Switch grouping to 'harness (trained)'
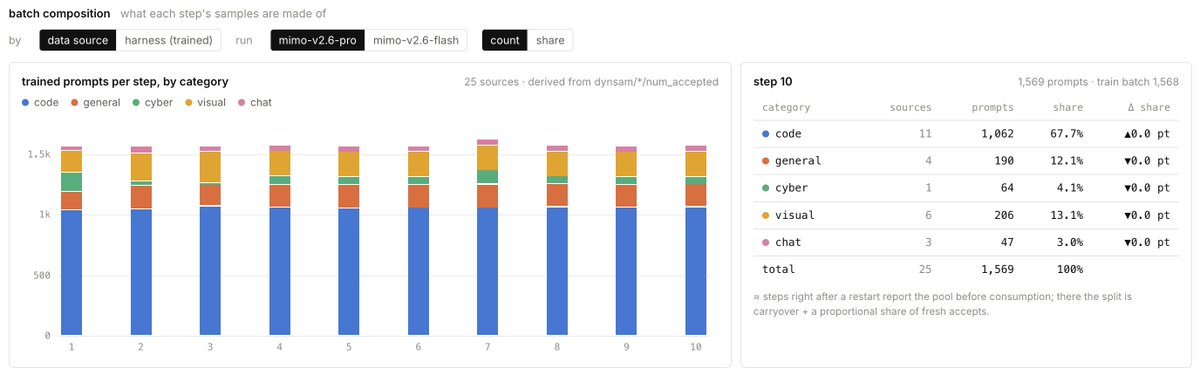 [169, 40]
